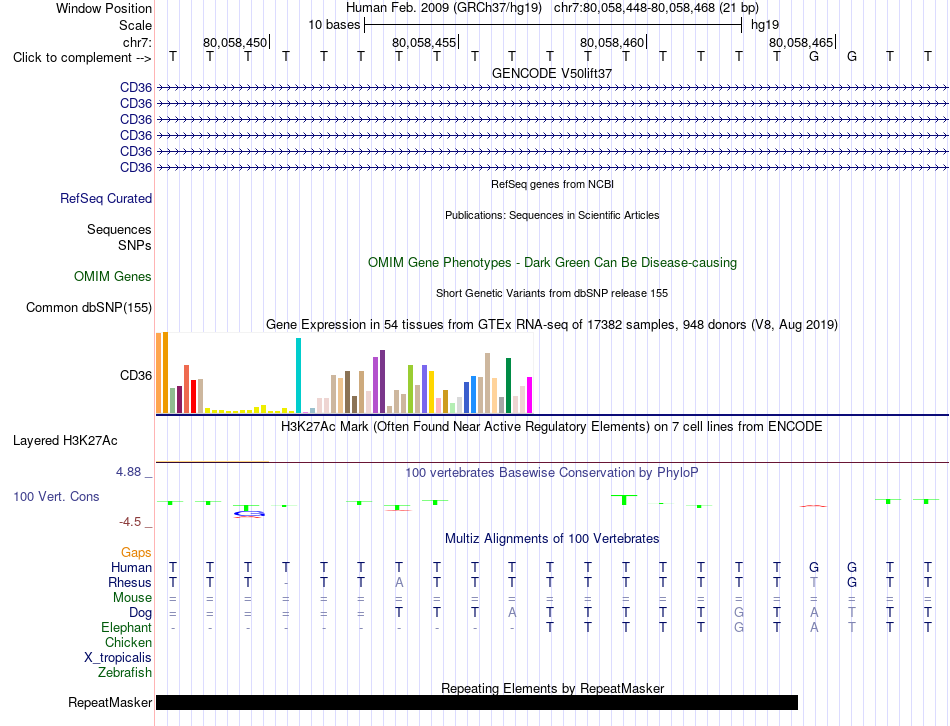Click the GTEx Gene Expression track title
Screen dimensions: 950x726
(552, 325)
